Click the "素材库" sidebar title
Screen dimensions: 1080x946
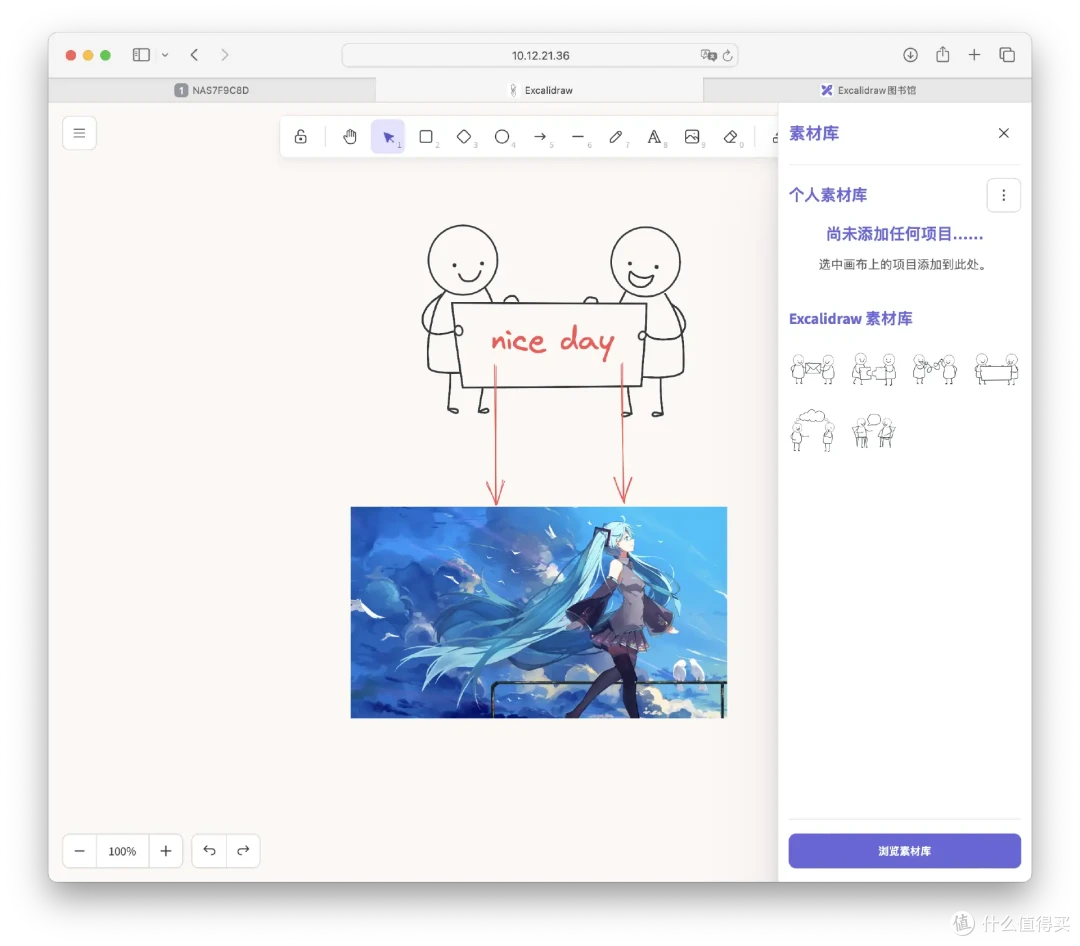click(813, 134)
